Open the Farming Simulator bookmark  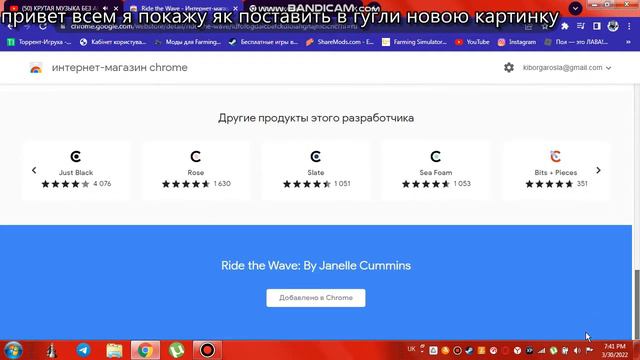pos(414,42)
